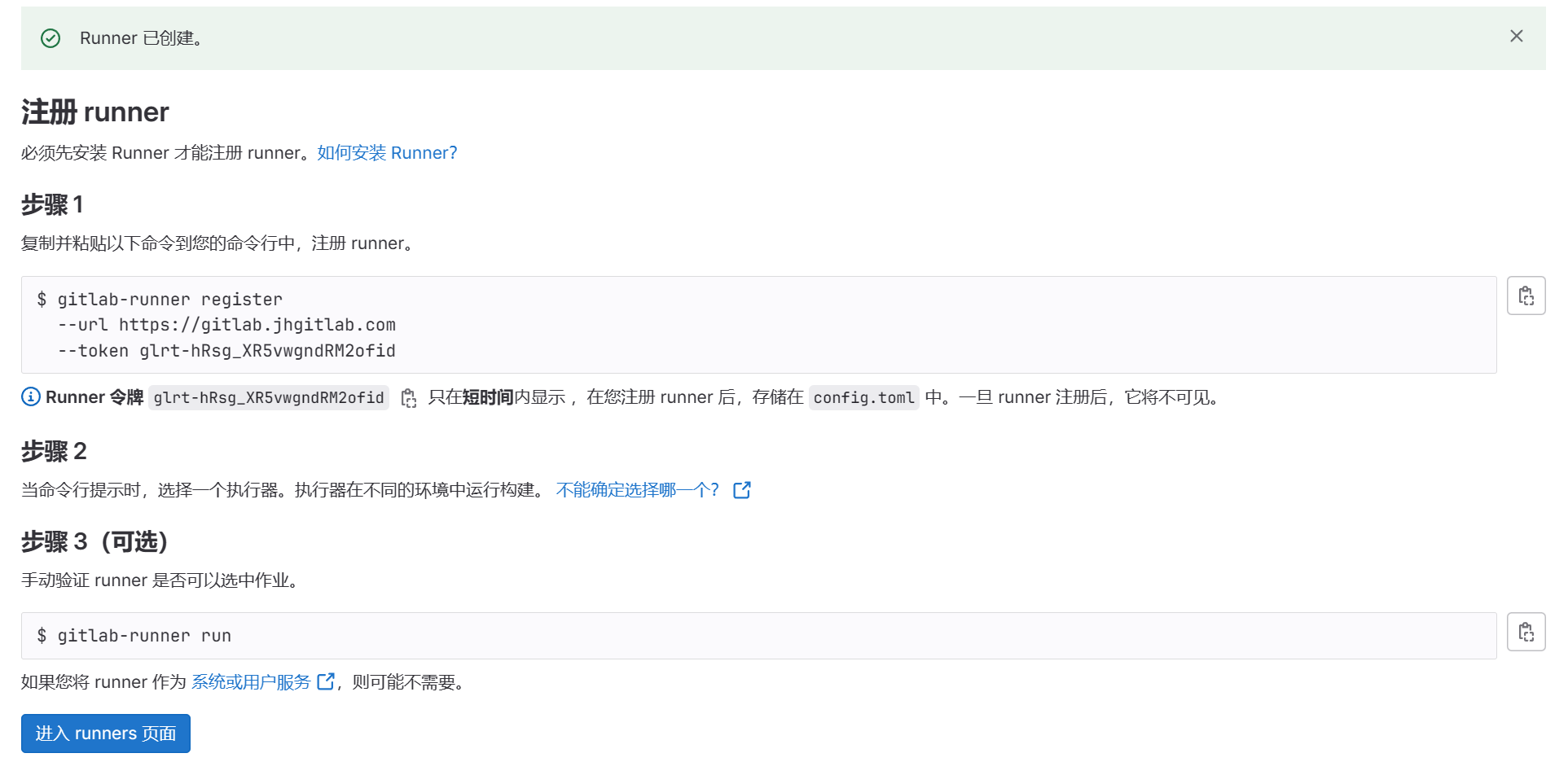Viewport: 1568px width, 762px height.
Task: Click the info icon beside Runner 令牌
Action: (x=30, y=396)
